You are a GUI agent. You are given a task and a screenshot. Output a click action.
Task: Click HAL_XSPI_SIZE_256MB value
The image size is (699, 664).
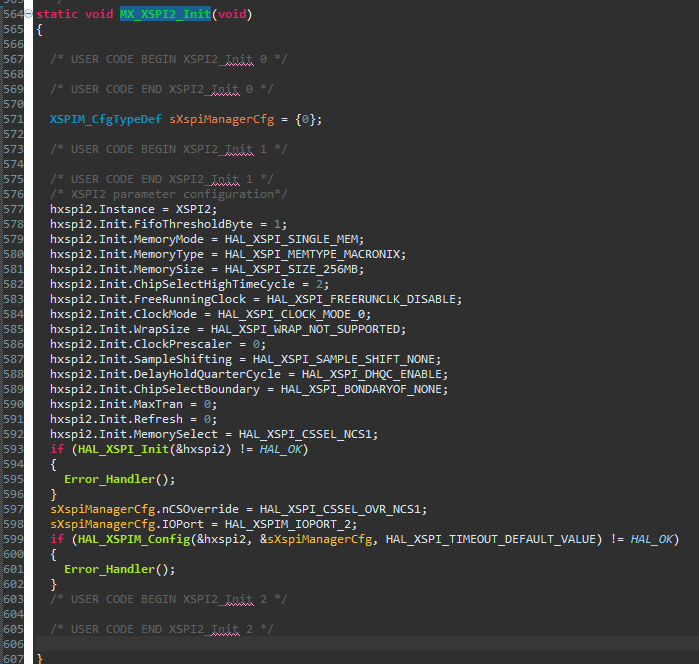pos(291,269)
